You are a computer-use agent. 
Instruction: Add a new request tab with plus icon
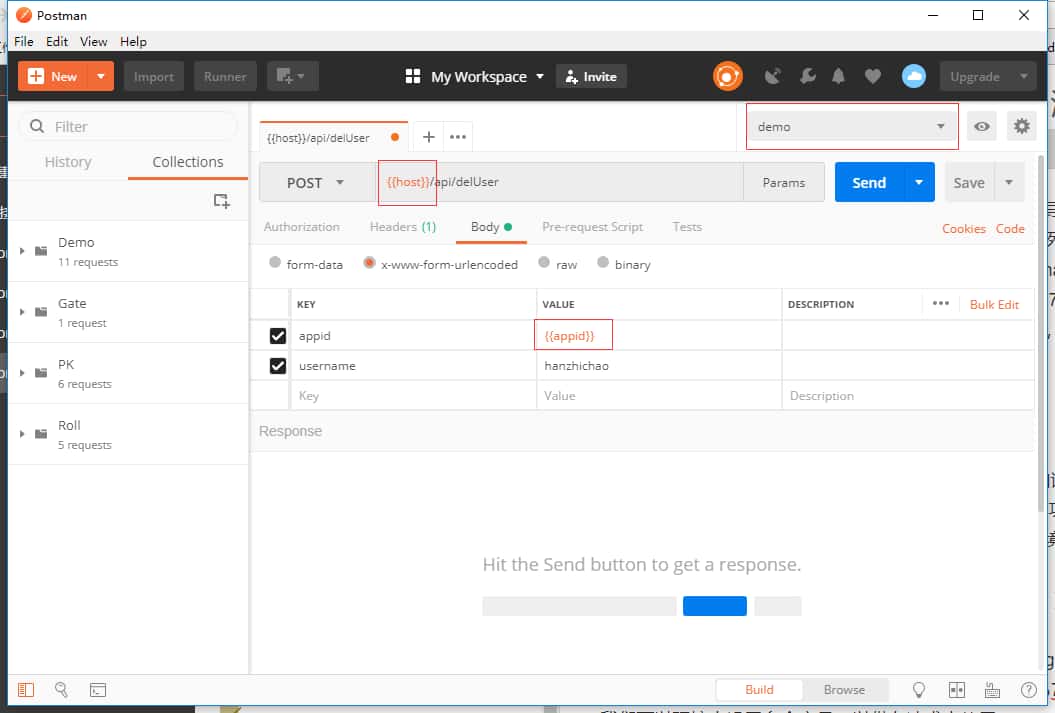tap(428, 137)
